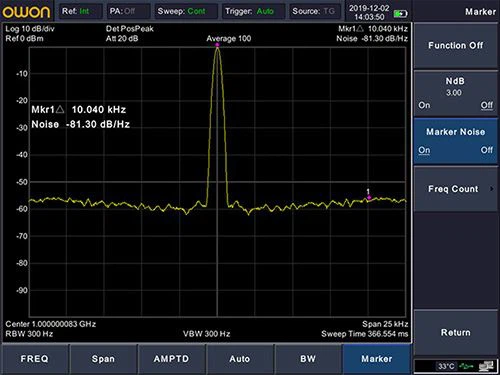Open the BW menu

click(x=308, y=359)
